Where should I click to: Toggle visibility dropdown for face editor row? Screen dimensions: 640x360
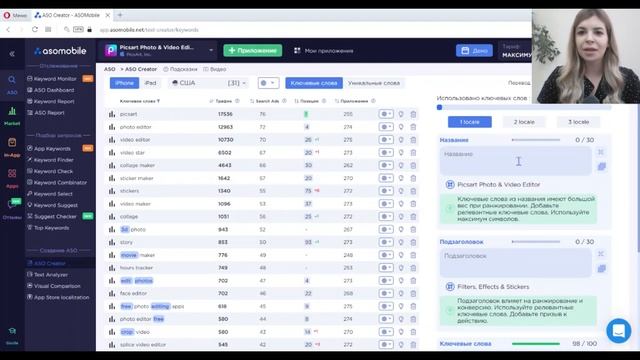(386, 293)
